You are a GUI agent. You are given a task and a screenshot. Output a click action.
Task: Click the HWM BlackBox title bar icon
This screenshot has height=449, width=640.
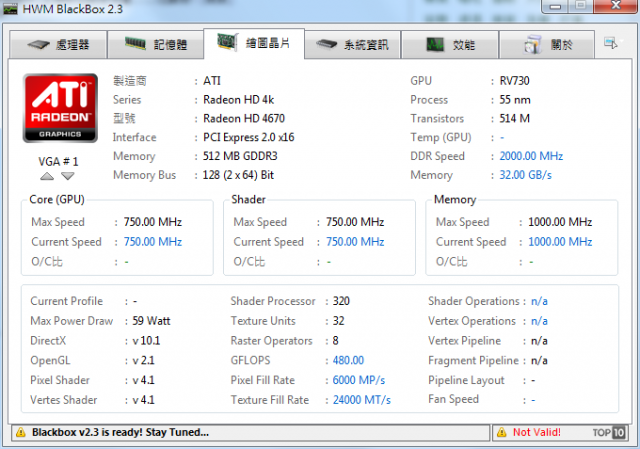(10, 9)
